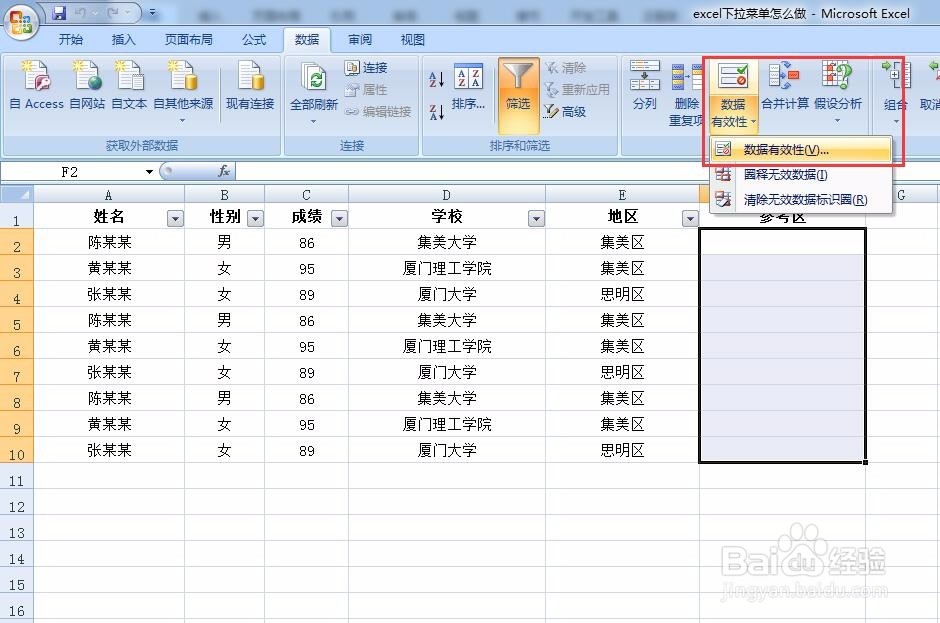Viewport: 940px width, 623px height.
Task: Expand the 假设分析 dropdown arrow
Action: point(836,119)
